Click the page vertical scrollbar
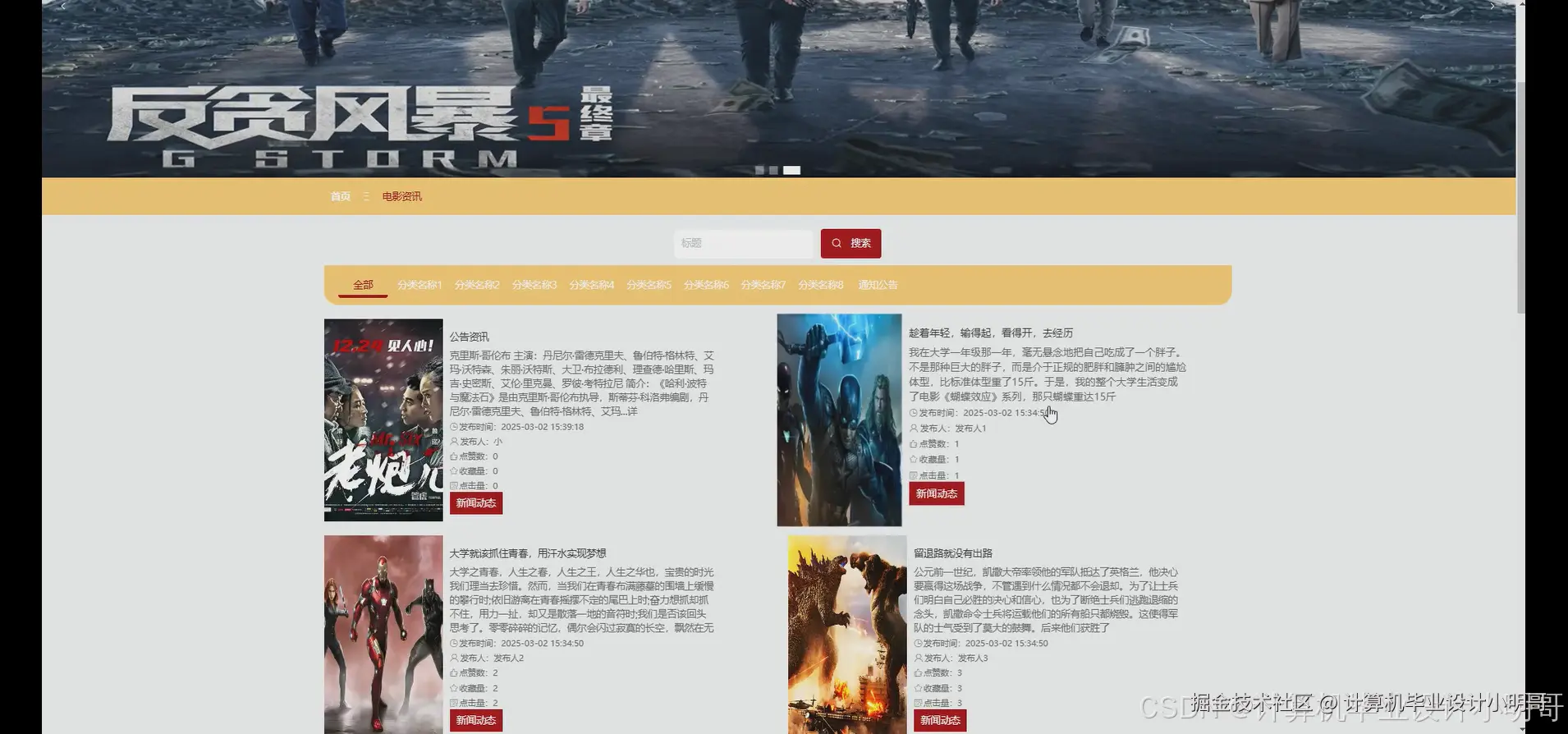Screen dimensions: 1568x734 (1520, 197)
